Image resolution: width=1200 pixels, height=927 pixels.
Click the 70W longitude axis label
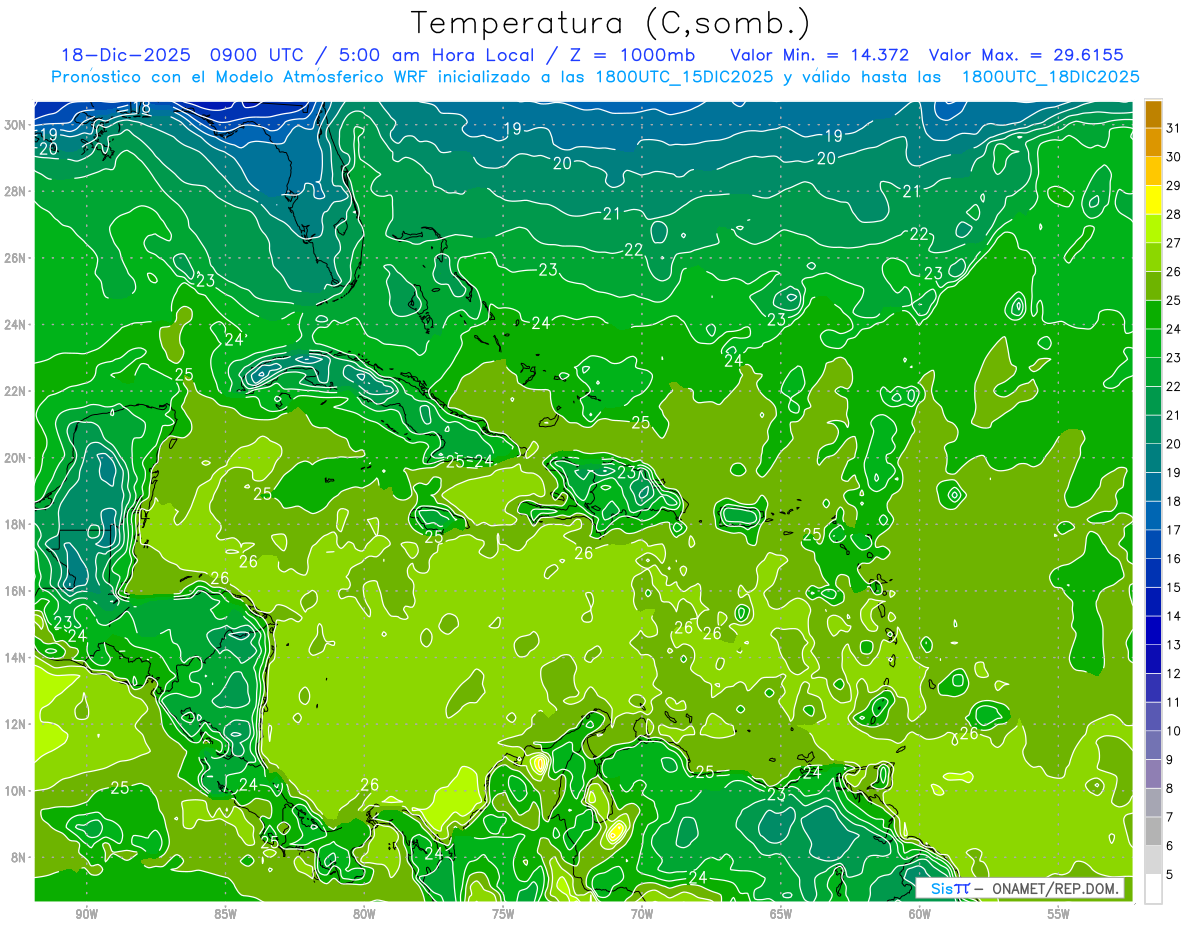pyautogui.click(x=642, y=914)
